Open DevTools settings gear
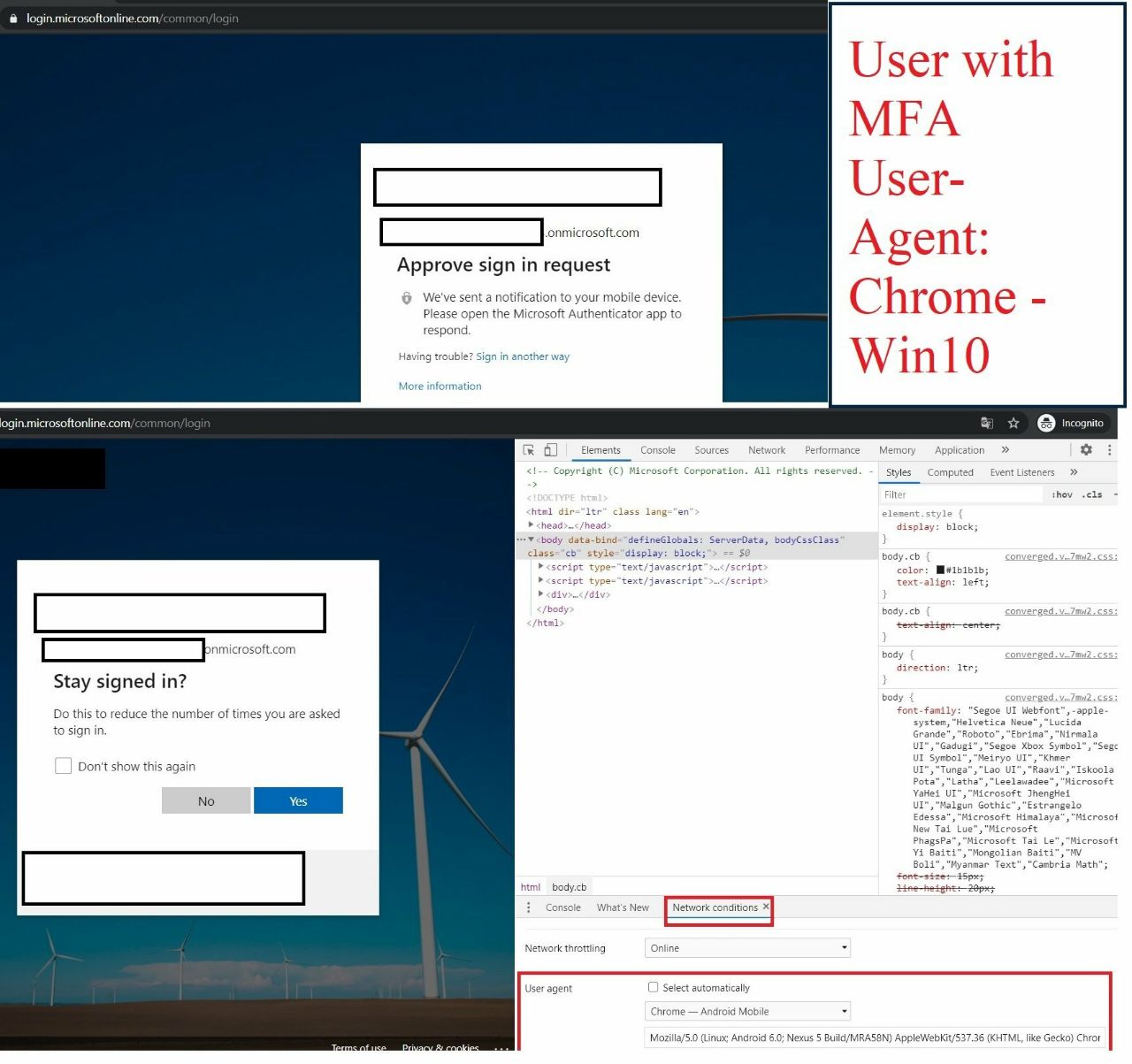Screen dimensions: 1132x1064 pos(1086,450)
